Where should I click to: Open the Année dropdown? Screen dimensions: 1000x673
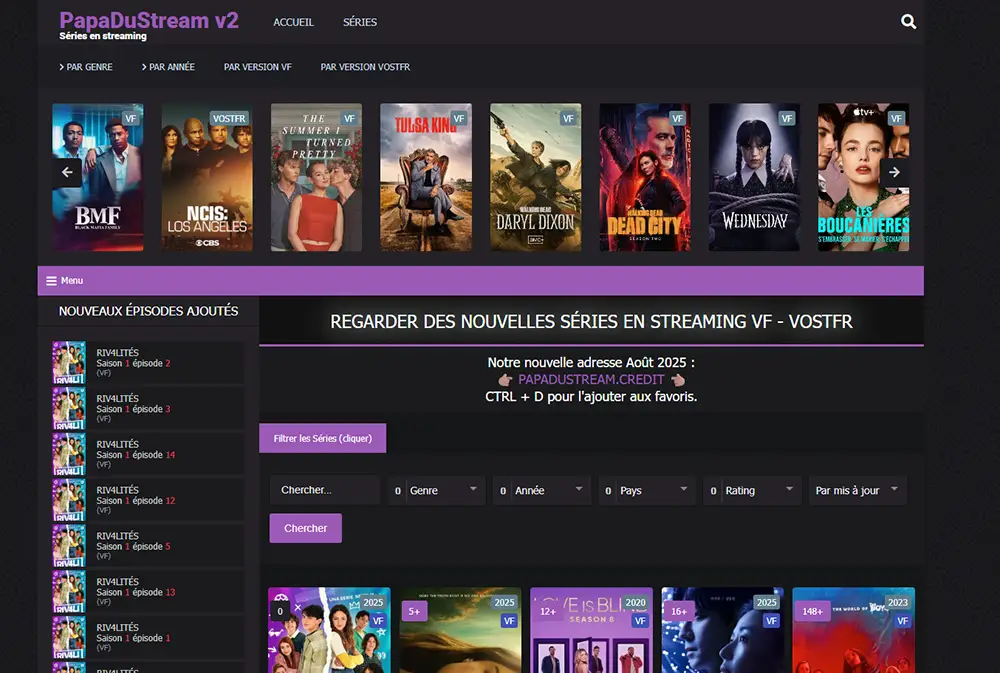coord(541,490)
